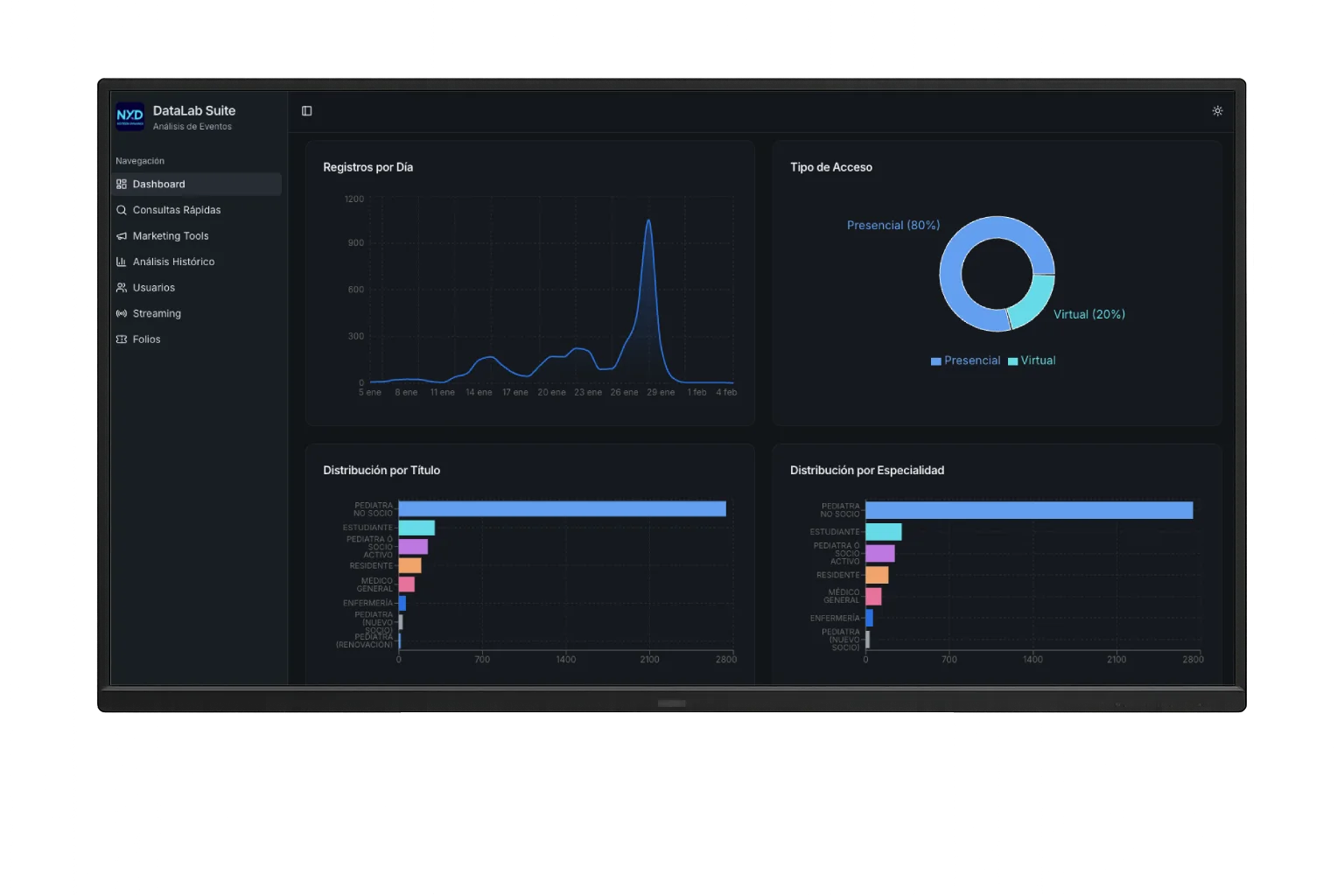Image resolution: width=1344 pixels, height=896 pixels.
Task: Open the Folios section
Action: click(x=196, y=339)
